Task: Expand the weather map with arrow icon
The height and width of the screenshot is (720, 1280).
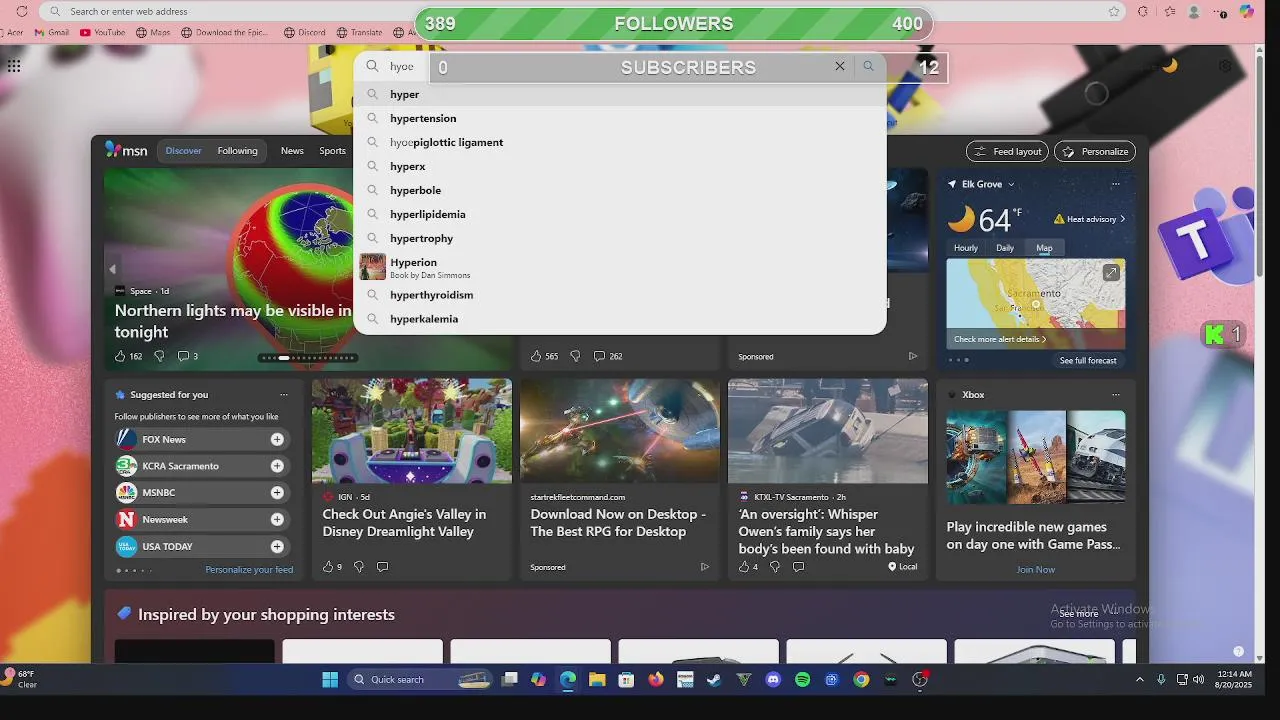Action: (x=1111, y=272)
